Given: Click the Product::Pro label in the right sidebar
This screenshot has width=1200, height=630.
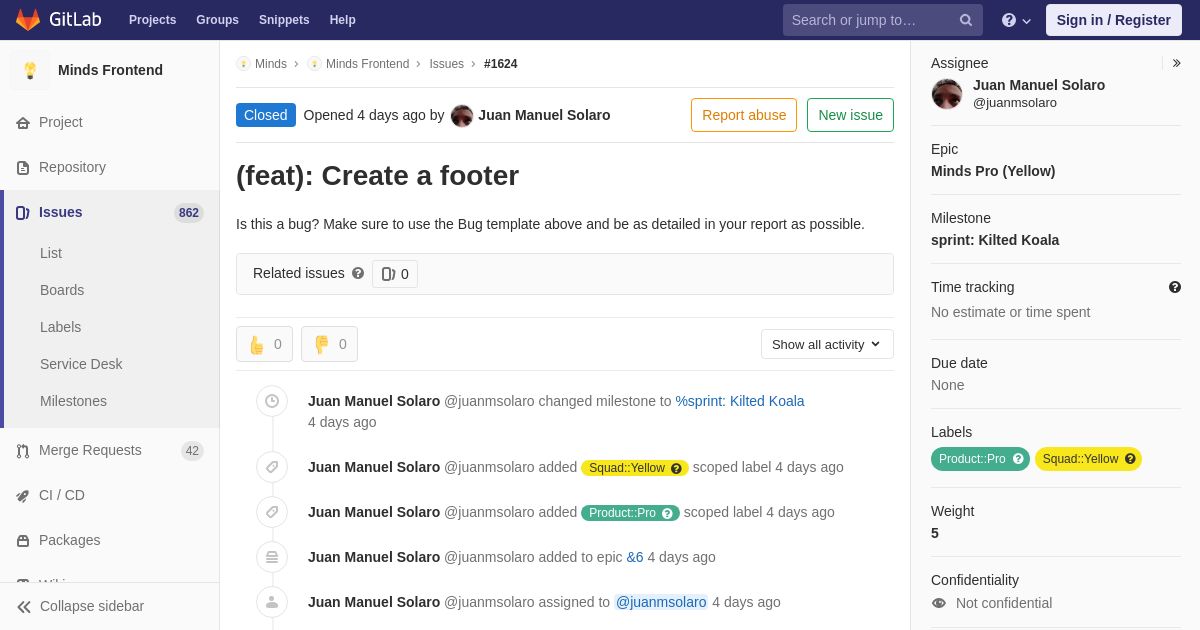Looking at the screenshot, I should [972, 459].
